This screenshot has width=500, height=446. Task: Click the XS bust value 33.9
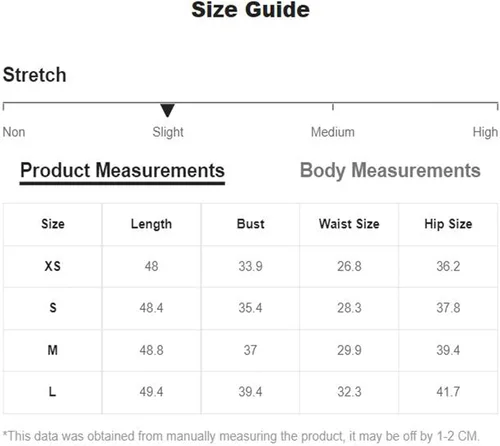250,266
